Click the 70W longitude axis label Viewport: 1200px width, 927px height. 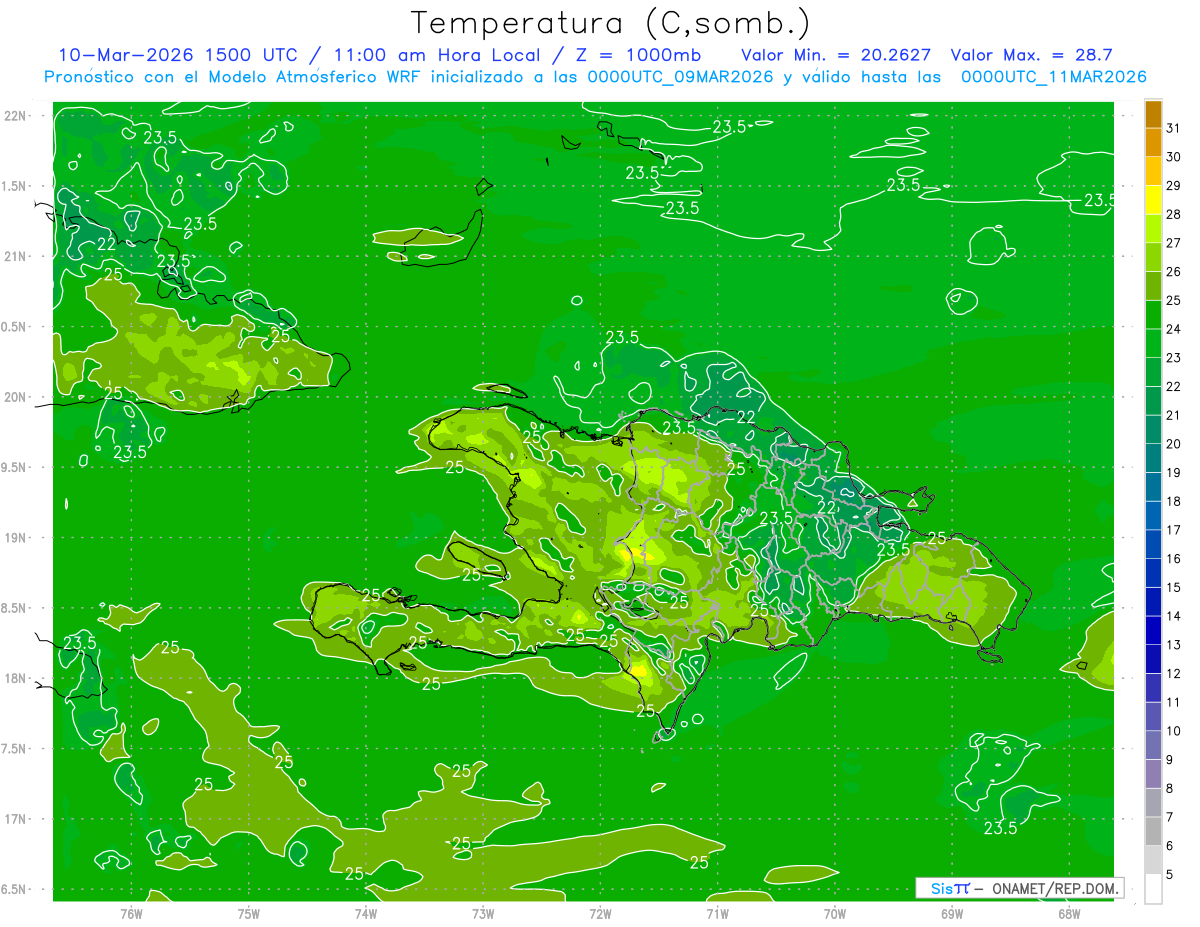coord(835,913)
